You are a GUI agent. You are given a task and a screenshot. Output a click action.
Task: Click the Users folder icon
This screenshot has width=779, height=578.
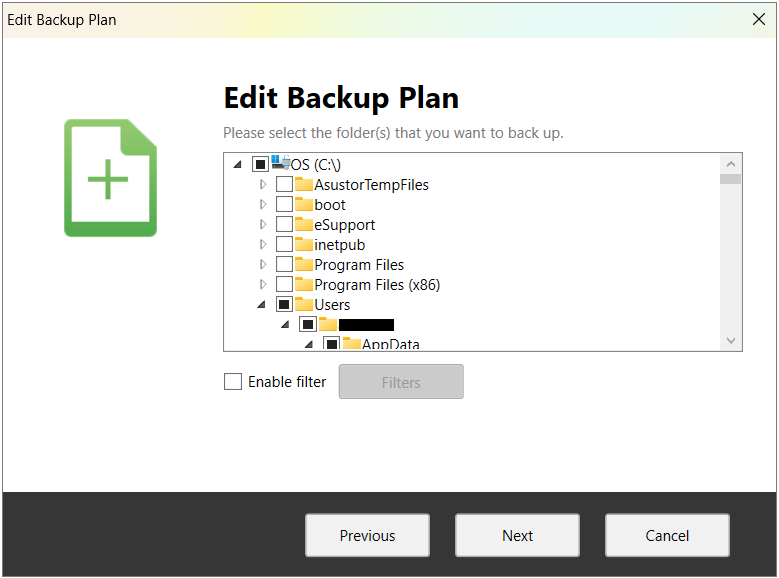point(304,304)
